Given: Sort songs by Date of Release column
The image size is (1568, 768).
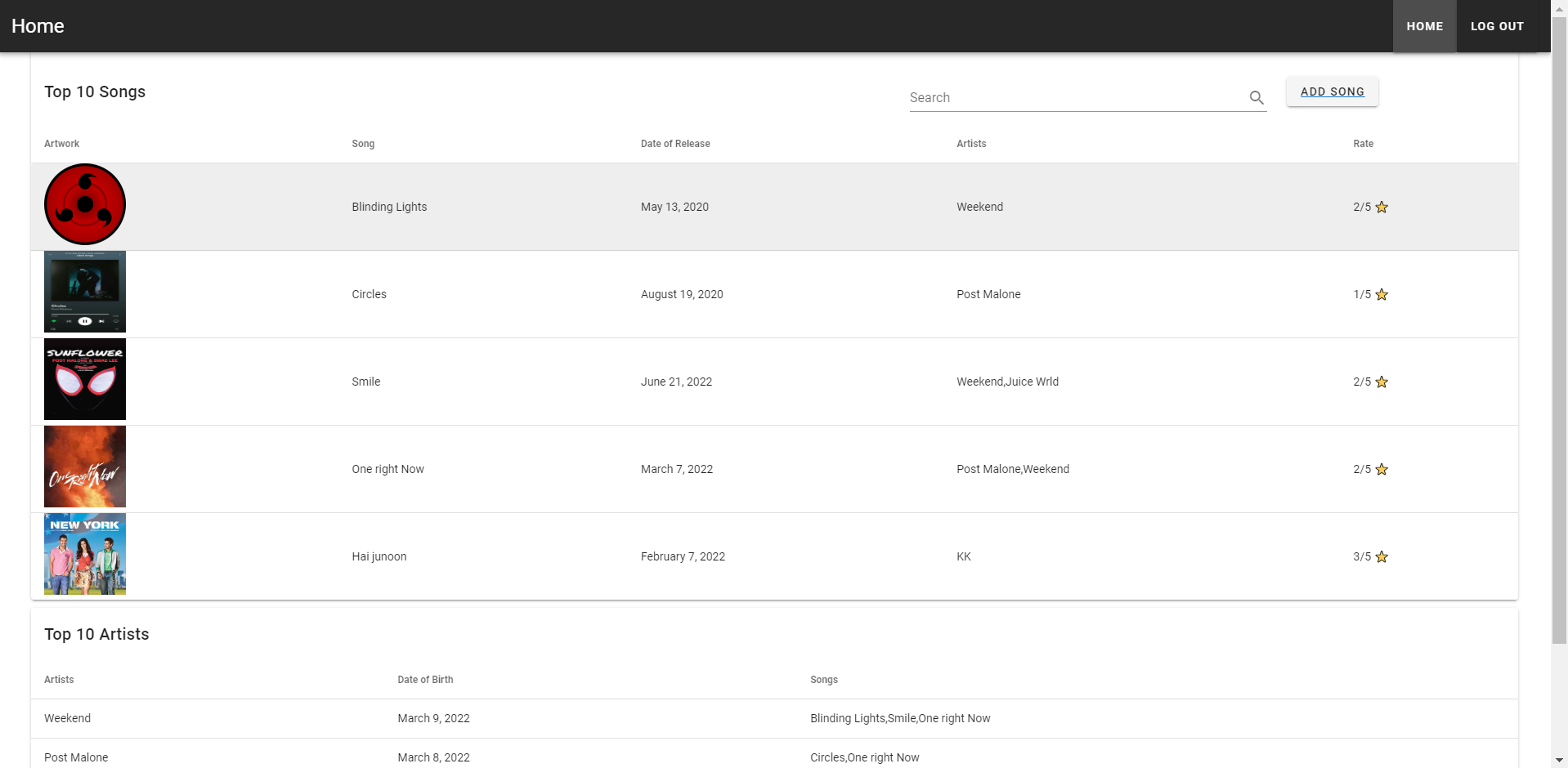Looking at the screenshot, I should click(675, 144).
